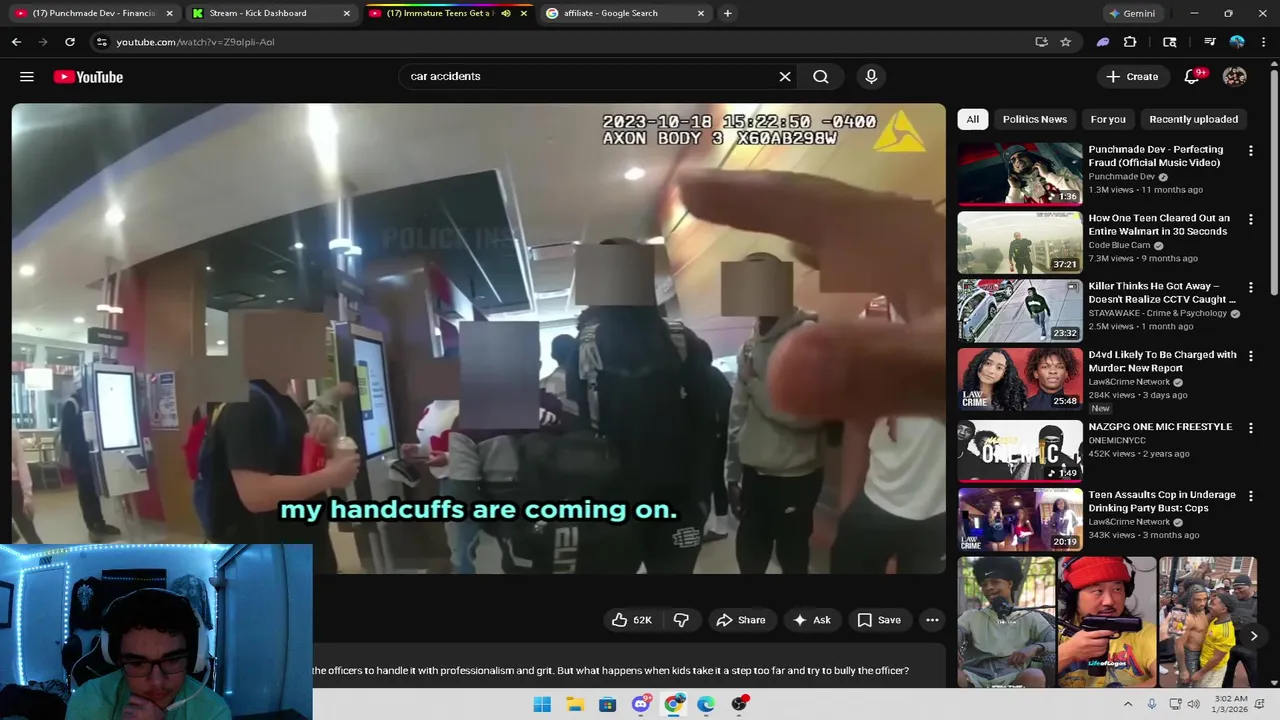
Task: Clear the 'car accidents' search text
Action: (x=785, y=76)
